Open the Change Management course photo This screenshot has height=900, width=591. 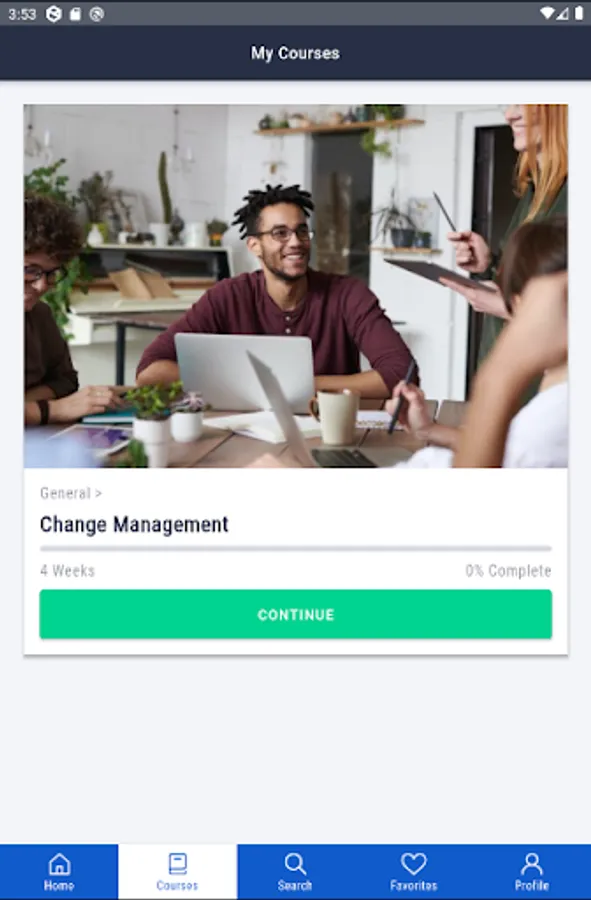click(x=296, y=286)
